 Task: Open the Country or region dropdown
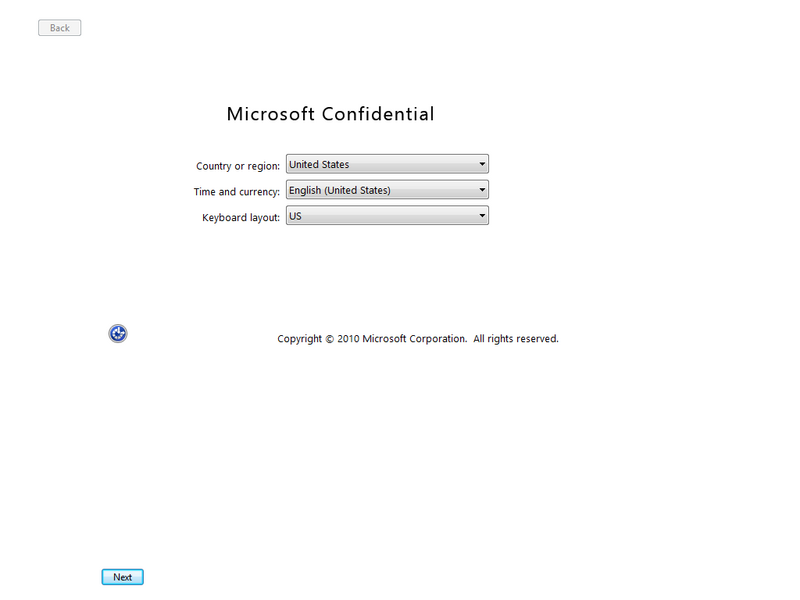tap(387, 164)
